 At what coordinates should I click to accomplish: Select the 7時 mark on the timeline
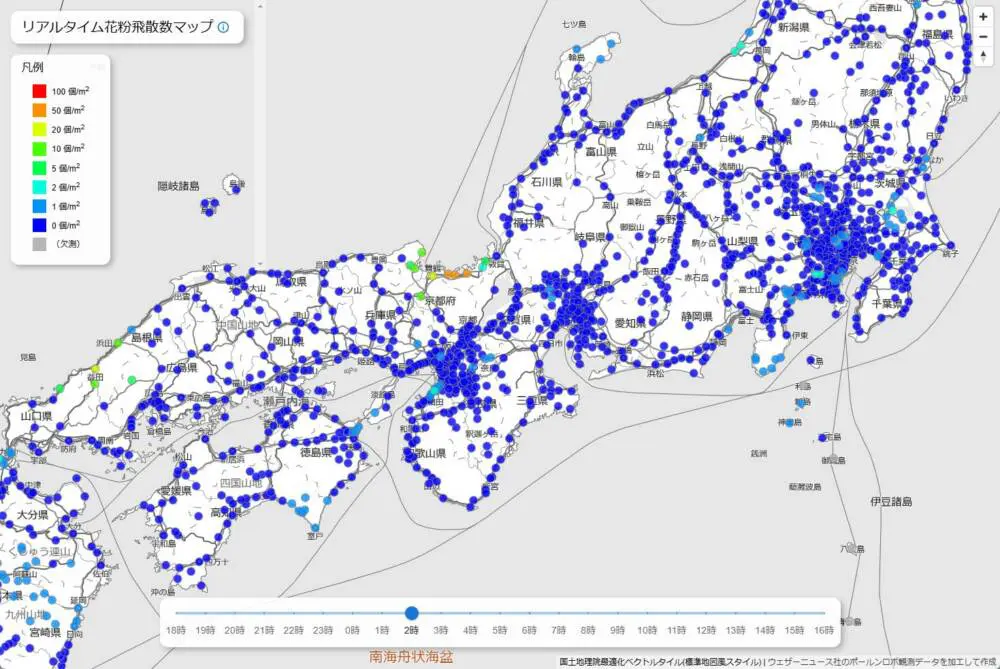[x=559, y=630]
